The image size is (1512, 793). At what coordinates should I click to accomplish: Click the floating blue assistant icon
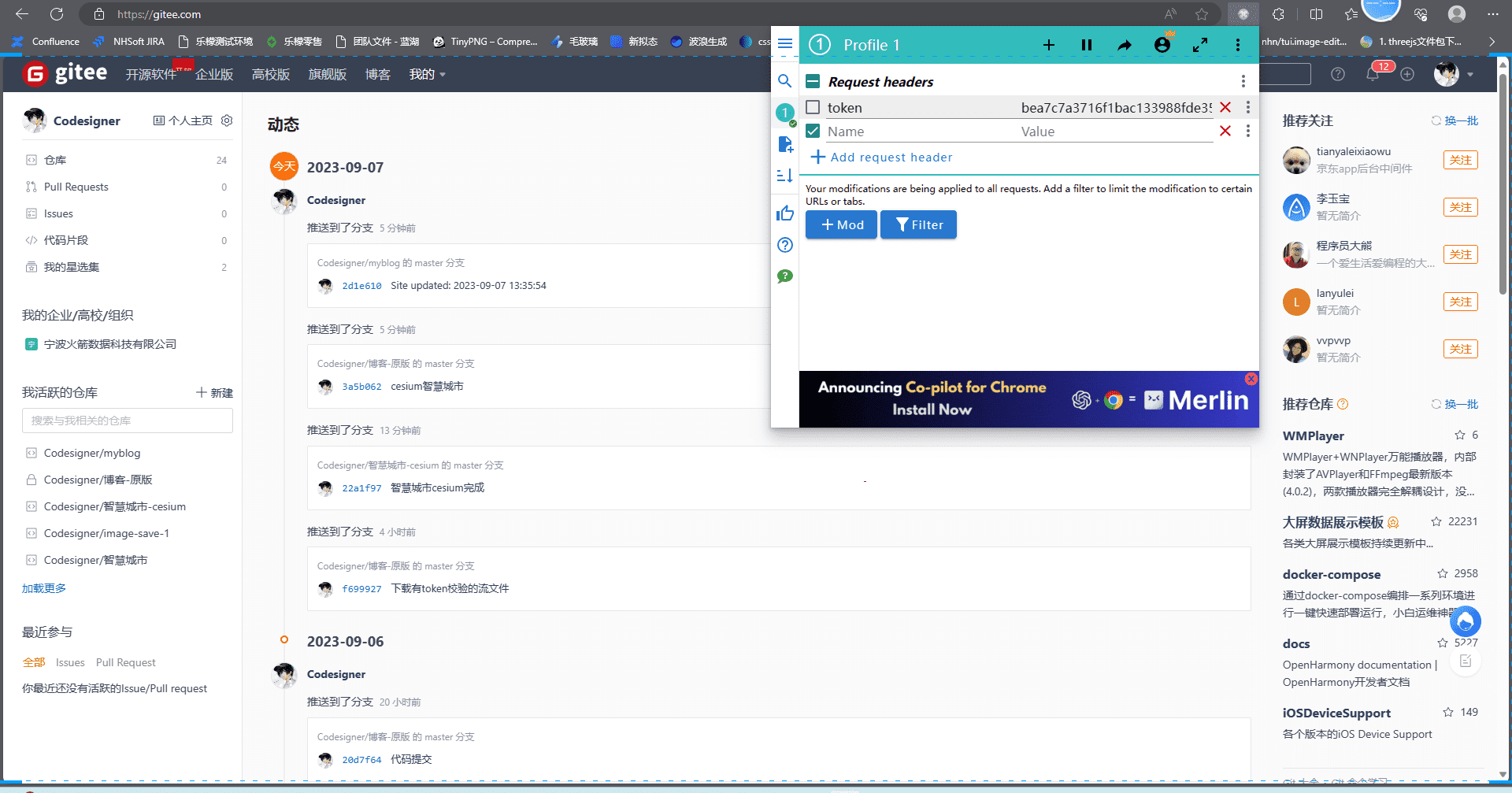[x=1465, y=621]
